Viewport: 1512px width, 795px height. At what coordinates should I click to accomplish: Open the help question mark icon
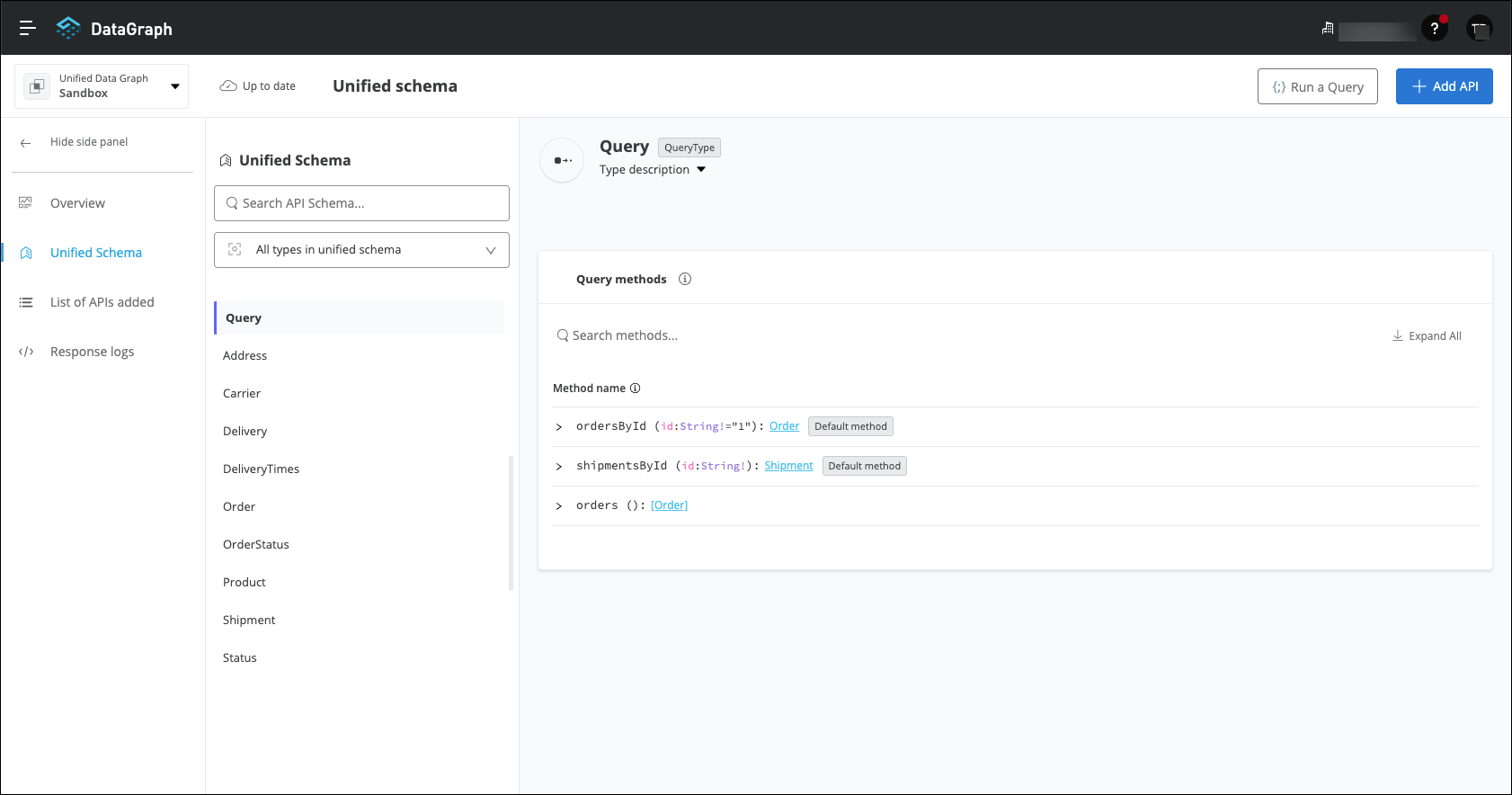click(1434, 29)
